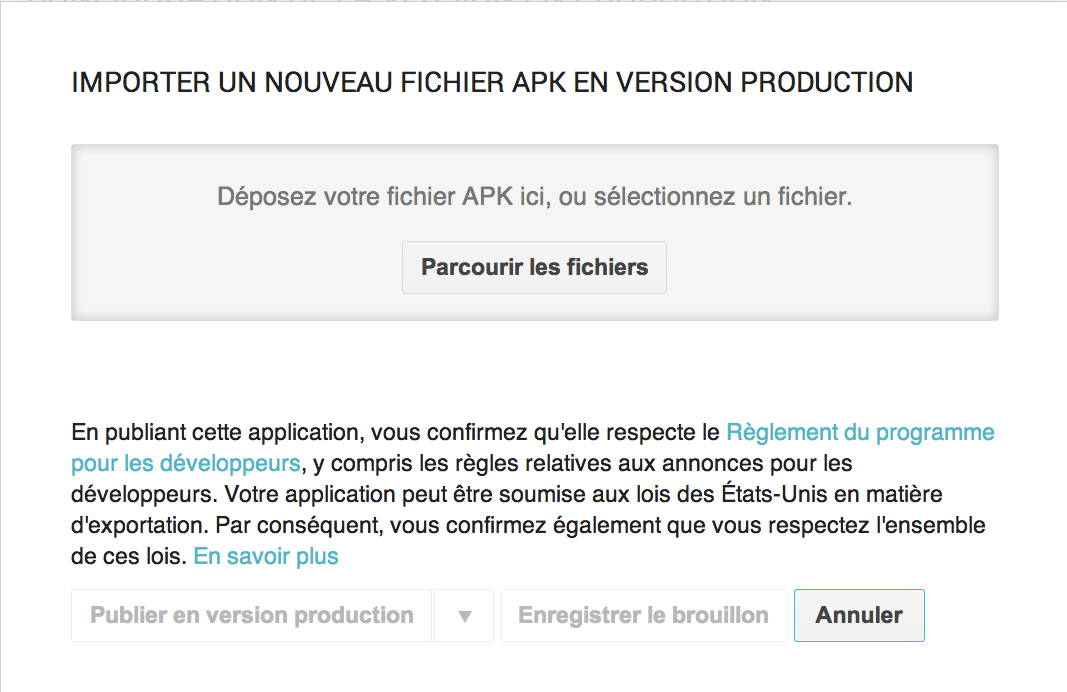Cancel the import with Annuler
1067x692 pixels.
[x=859, y=615]
